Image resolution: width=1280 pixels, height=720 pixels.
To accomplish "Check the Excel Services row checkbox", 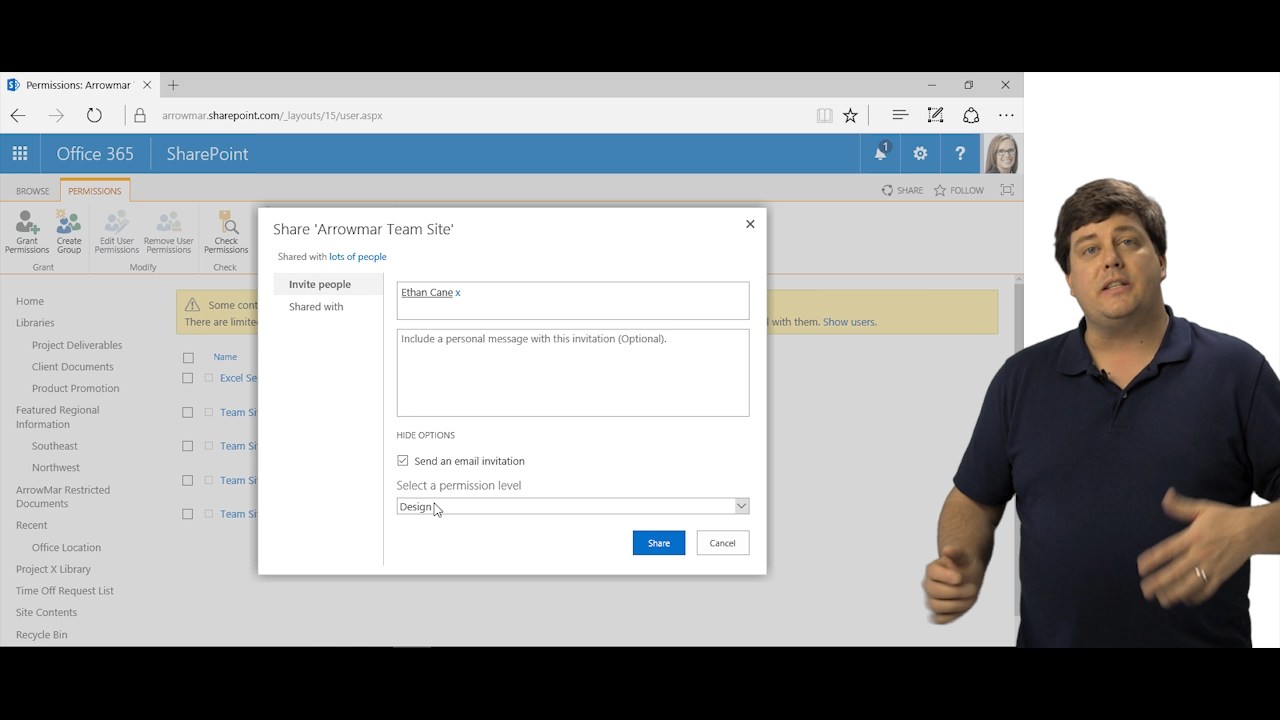I will tap(188, 378).
